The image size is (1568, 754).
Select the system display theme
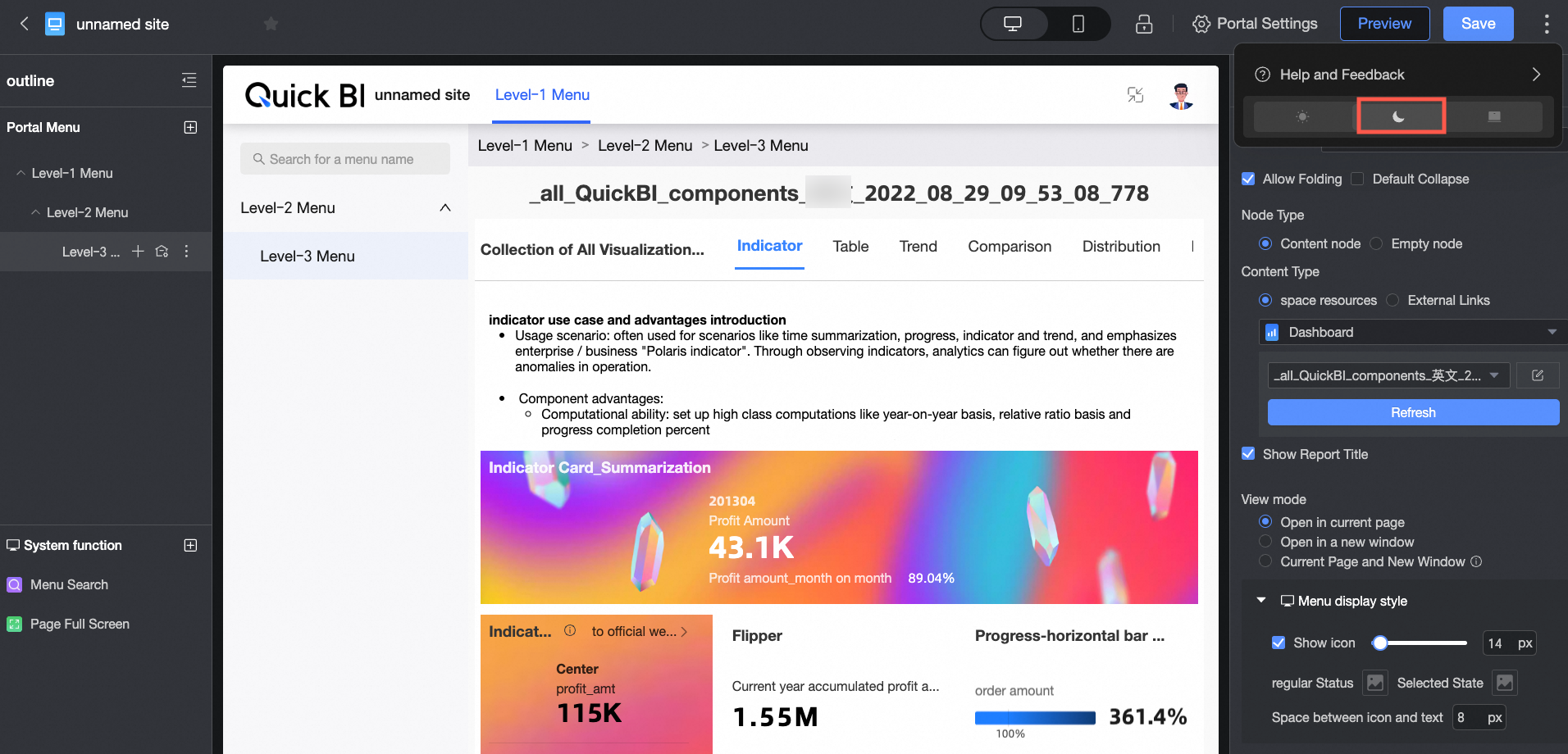pyautogui.click(x=1494, y=116)
